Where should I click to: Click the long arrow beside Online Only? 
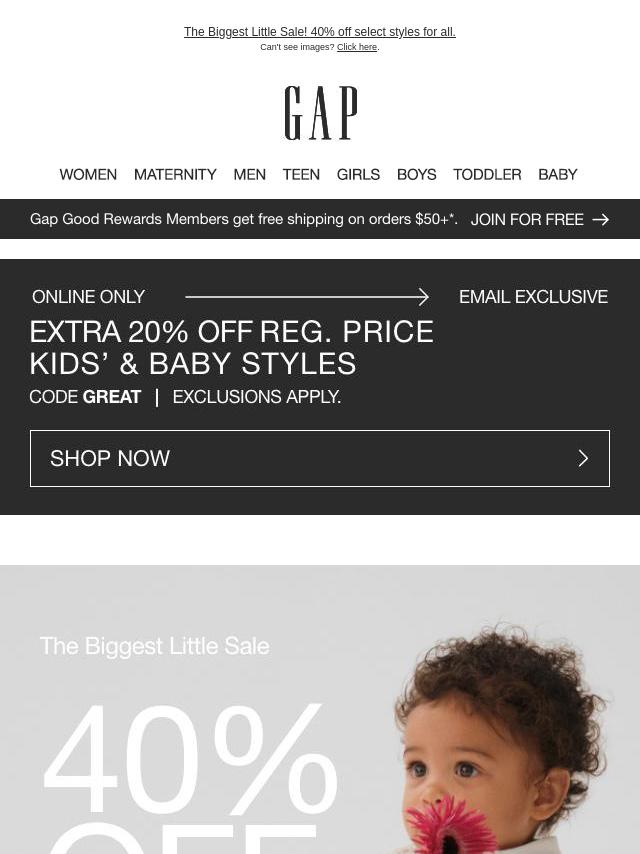307,297
